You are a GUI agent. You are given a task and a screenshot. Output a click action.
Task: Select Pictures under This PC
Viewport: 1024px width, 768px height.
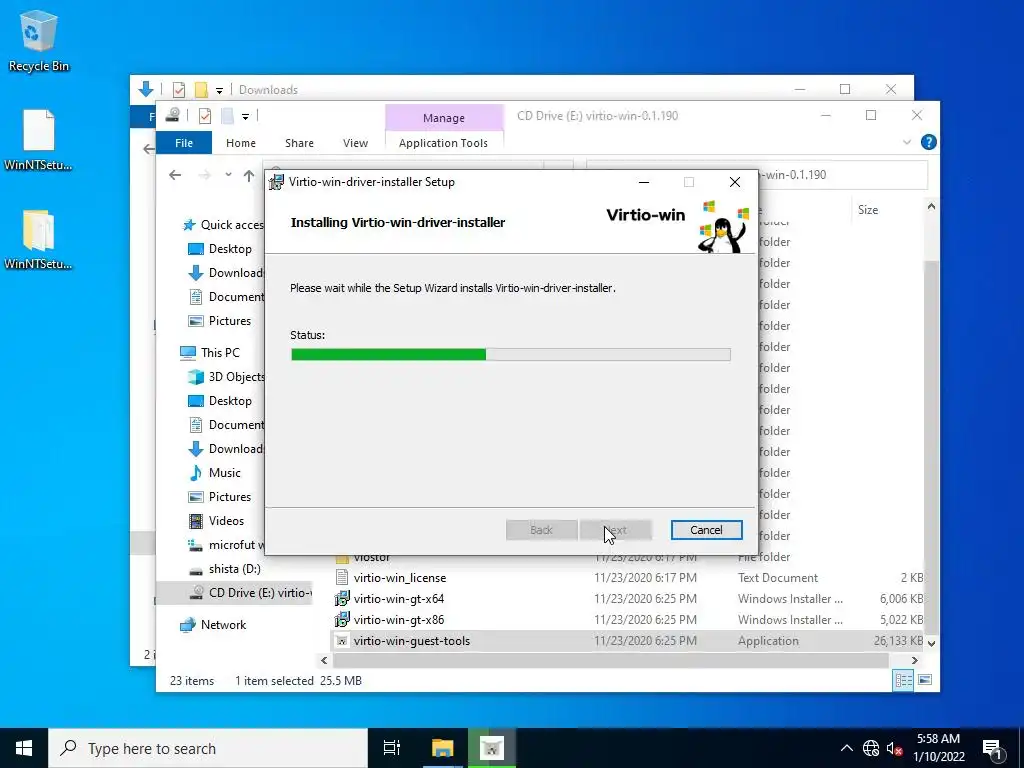[219, 497]
